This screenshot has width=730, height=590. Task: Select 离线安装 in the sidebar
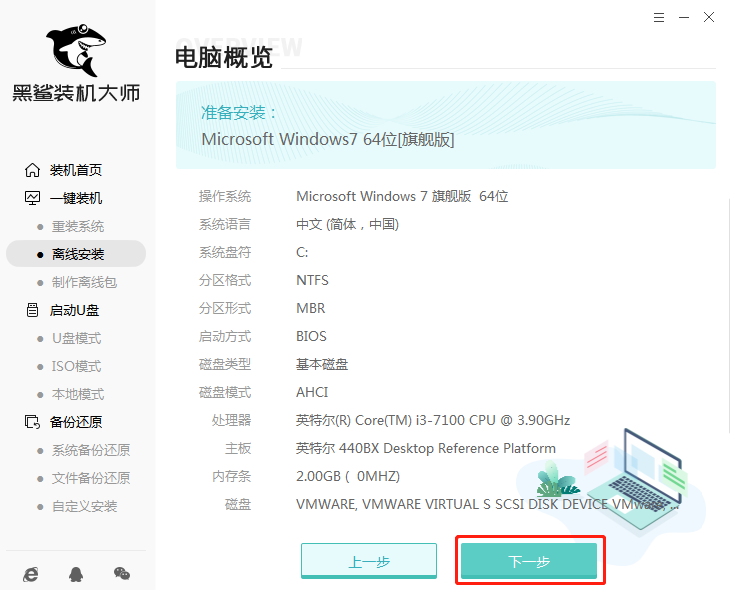click(77, 254)
